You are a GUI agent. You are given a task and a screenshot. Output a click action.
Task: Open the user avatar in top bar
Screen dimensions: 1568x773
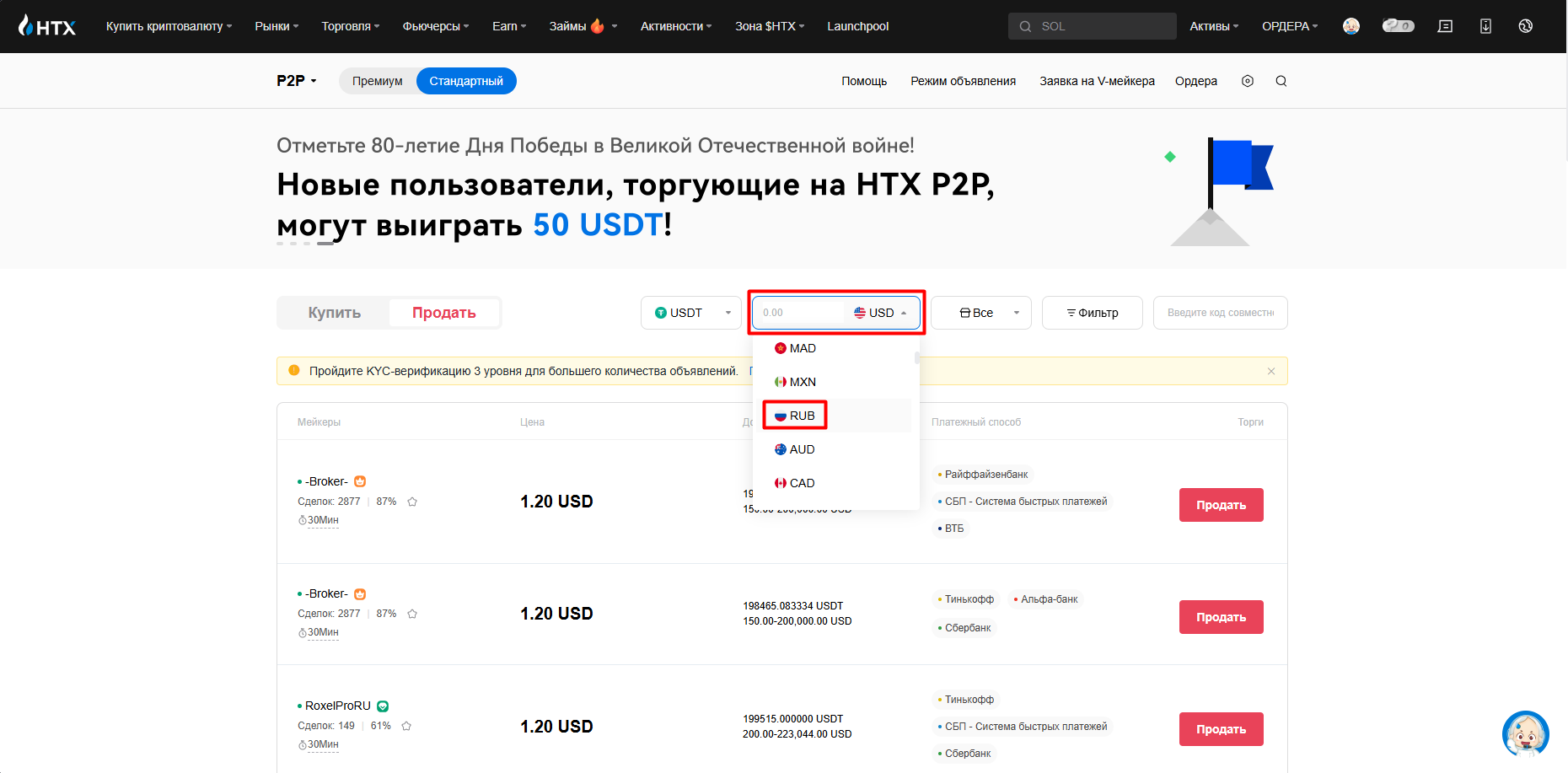pyautogui.click(x=1351, y=26)
